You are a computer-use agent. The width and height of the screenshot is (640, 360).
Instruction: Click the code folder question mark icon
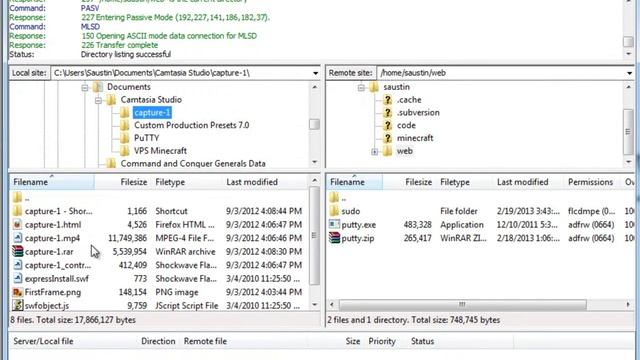(387, 125)
